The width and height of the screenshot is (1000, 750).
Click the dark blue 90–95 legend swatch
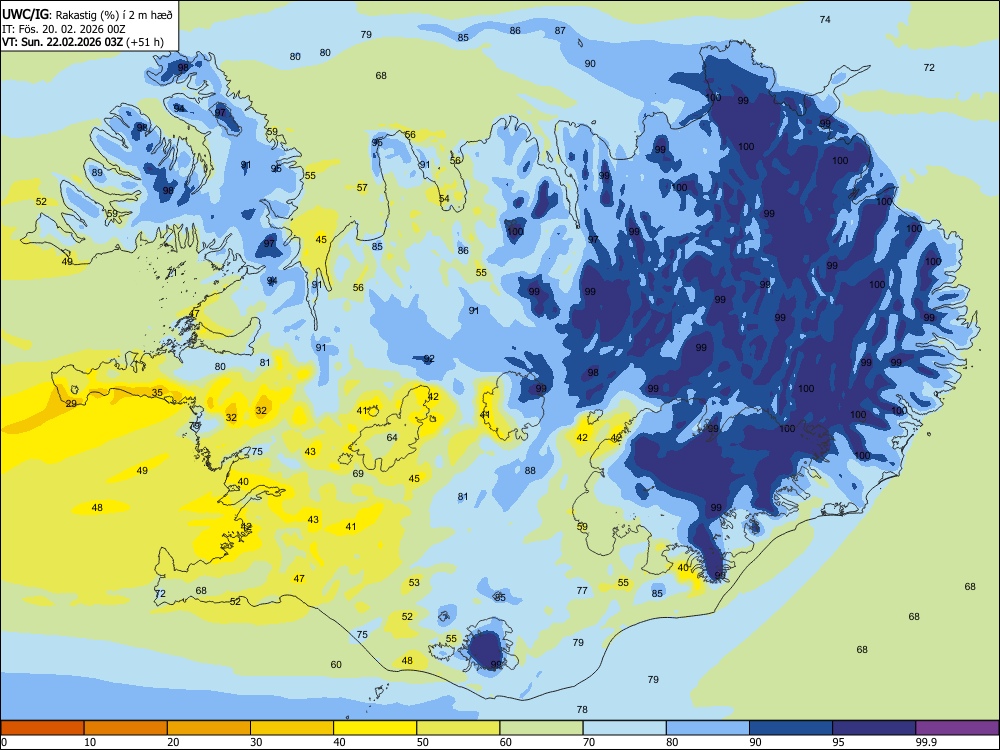pos(791,728)
